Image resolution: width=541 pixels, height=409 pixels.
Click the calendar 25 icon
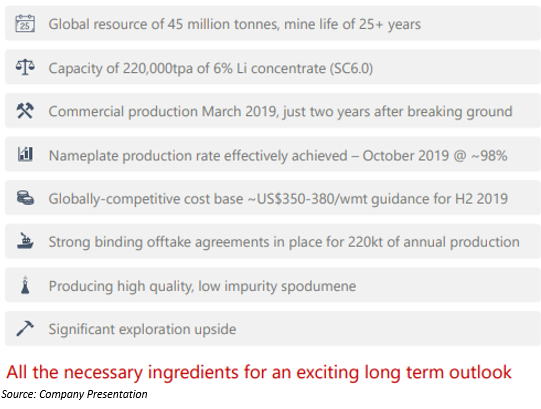coord(25,24)
